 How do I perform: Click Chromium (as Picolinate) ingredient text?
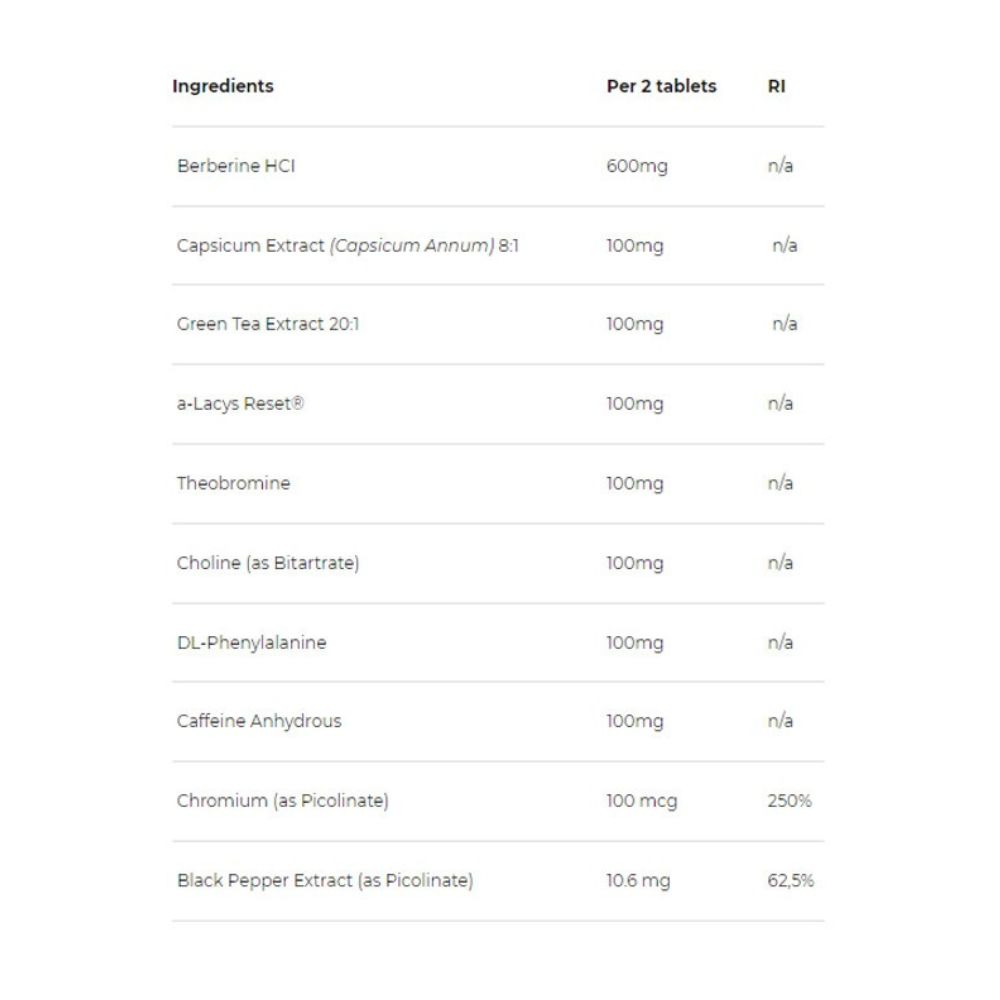[282, 801]
